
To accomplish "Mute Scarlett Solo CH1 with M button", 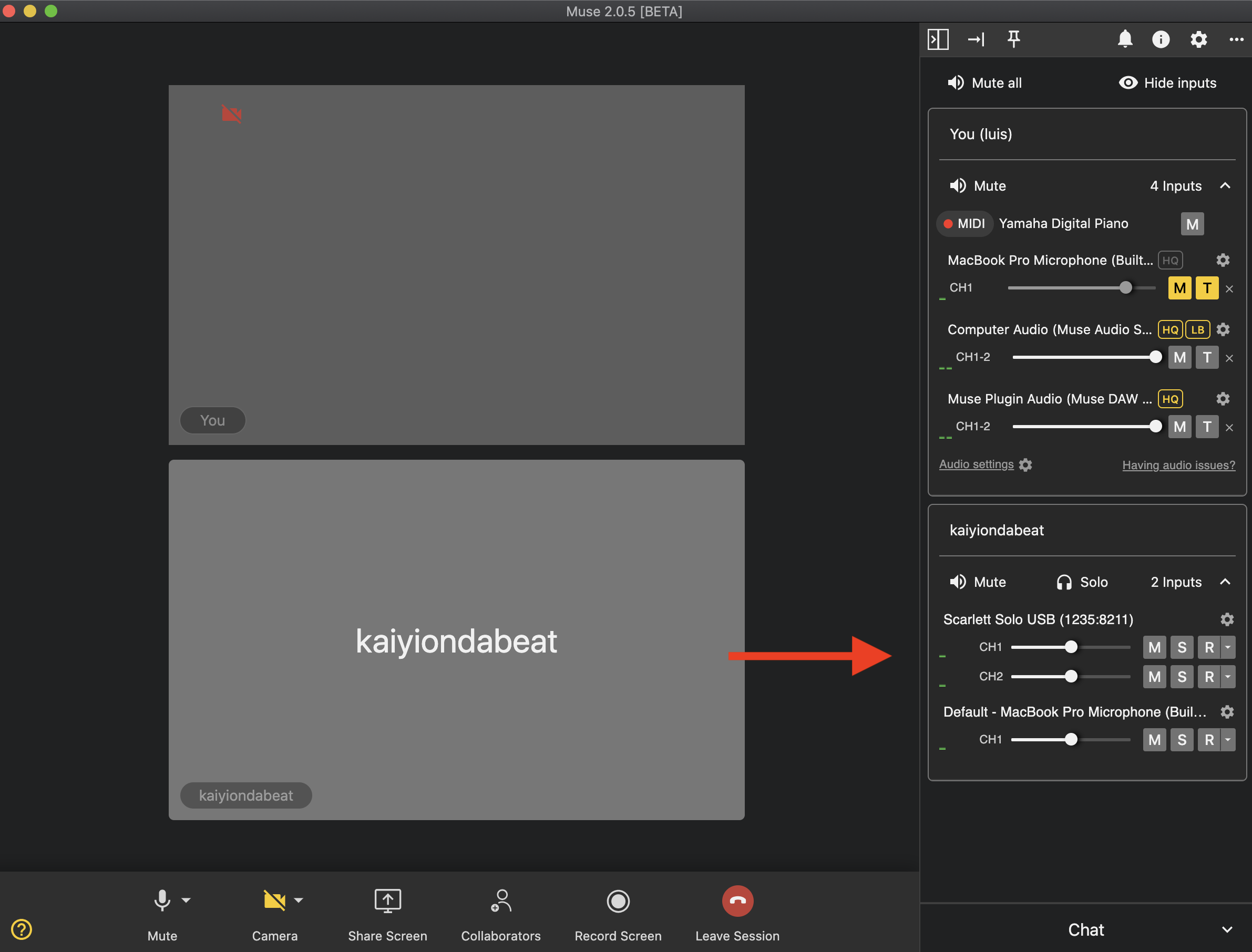I will 1155,647.
